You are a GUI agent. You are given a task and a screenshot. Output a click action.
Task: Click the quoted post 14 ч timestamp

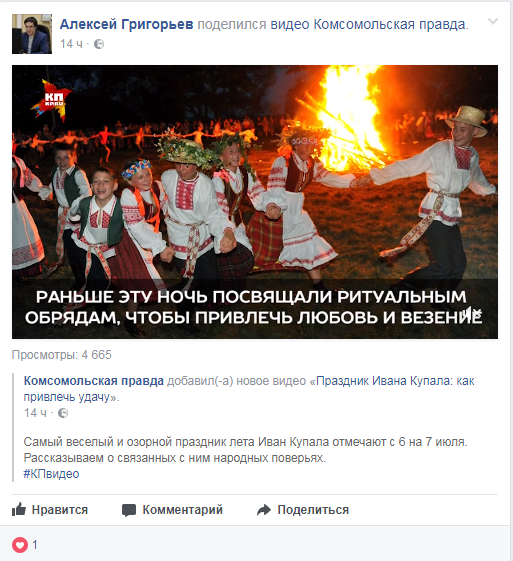35,413
